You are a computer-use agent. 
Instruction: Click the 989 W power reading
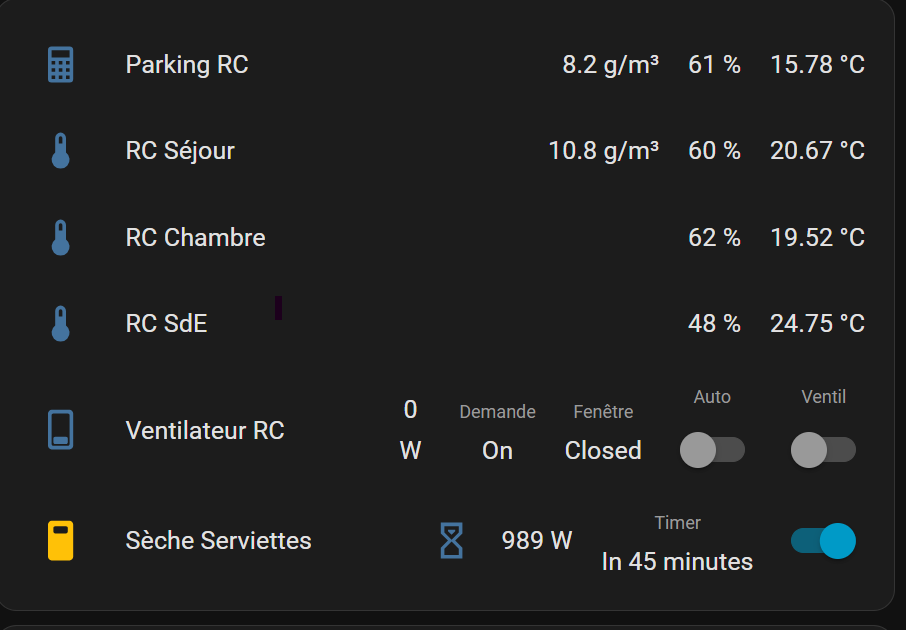[x=537, y=541]
